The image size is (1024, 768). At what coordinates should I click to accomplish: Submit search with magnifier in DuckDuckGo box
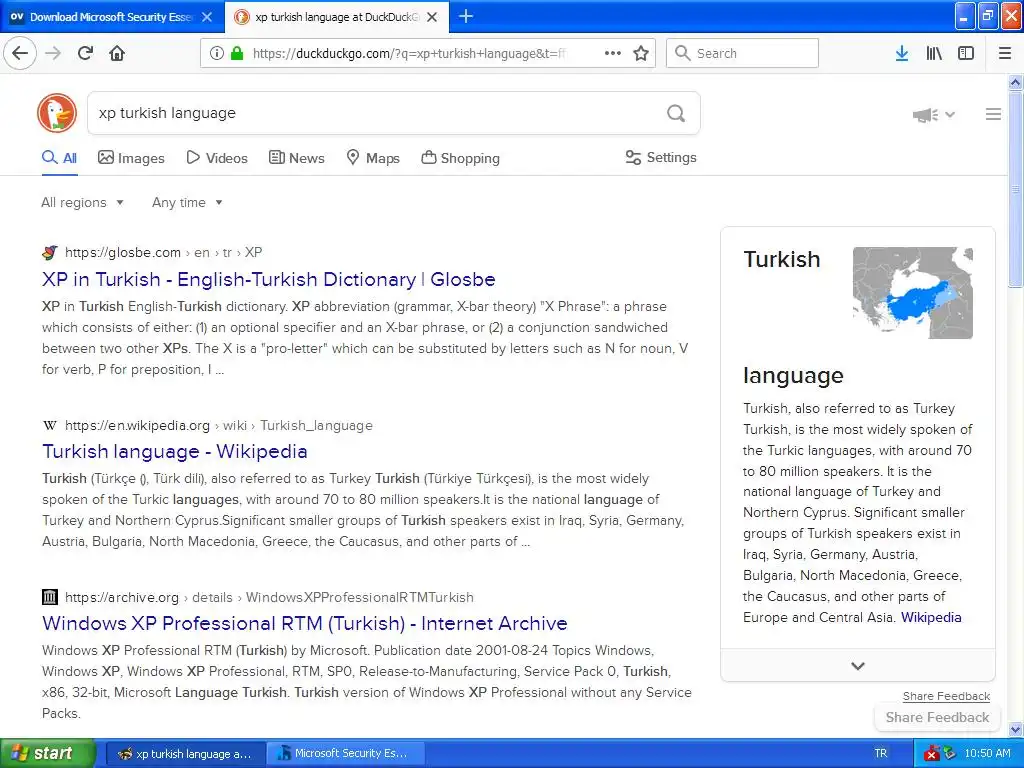pyautogui.click(x=676, y=113)
